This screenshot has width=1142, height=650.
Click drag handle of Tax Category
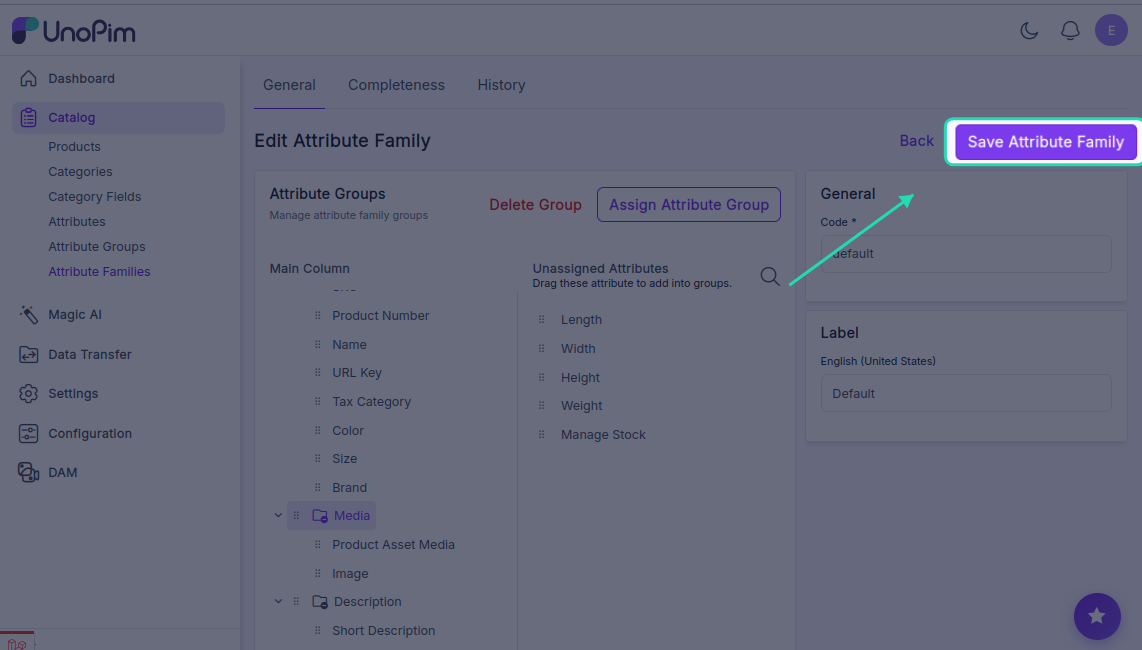318,402
